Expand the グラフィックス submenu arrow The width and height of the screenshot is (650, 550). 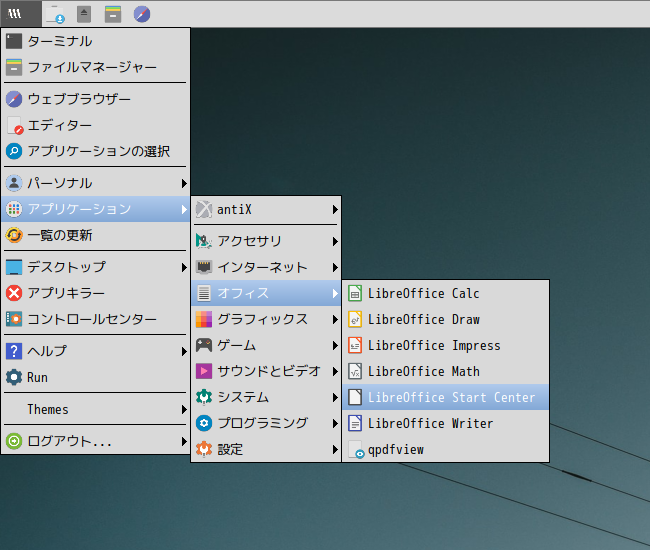[335, 320]
